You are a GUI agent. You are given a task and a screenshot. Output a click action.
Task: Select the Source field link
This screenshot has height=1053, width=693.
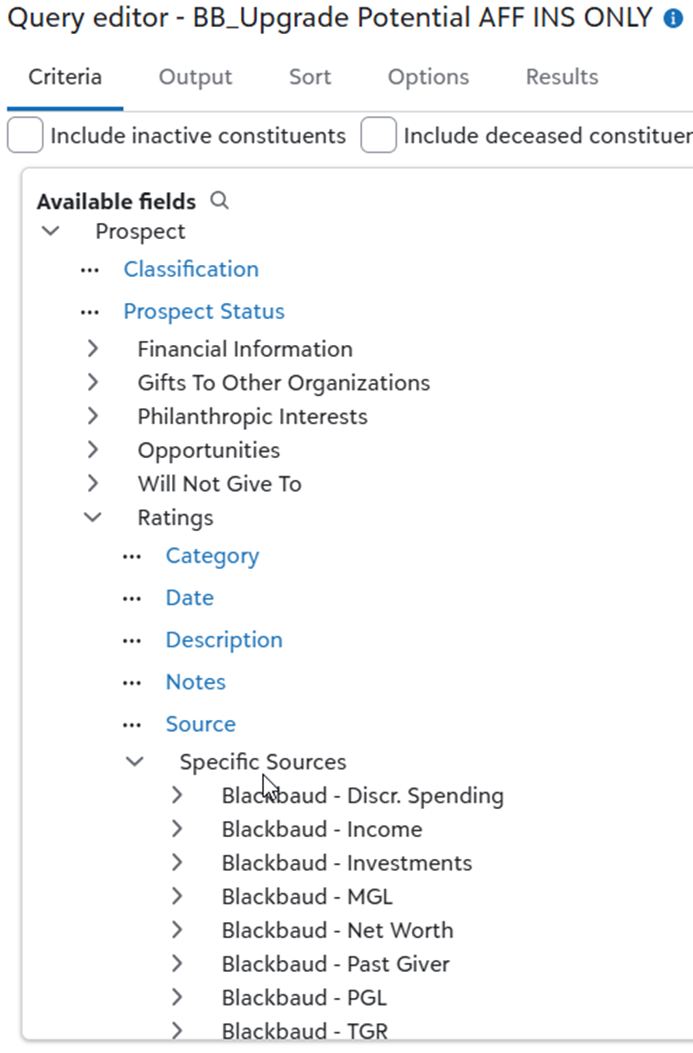click(201, 724)
